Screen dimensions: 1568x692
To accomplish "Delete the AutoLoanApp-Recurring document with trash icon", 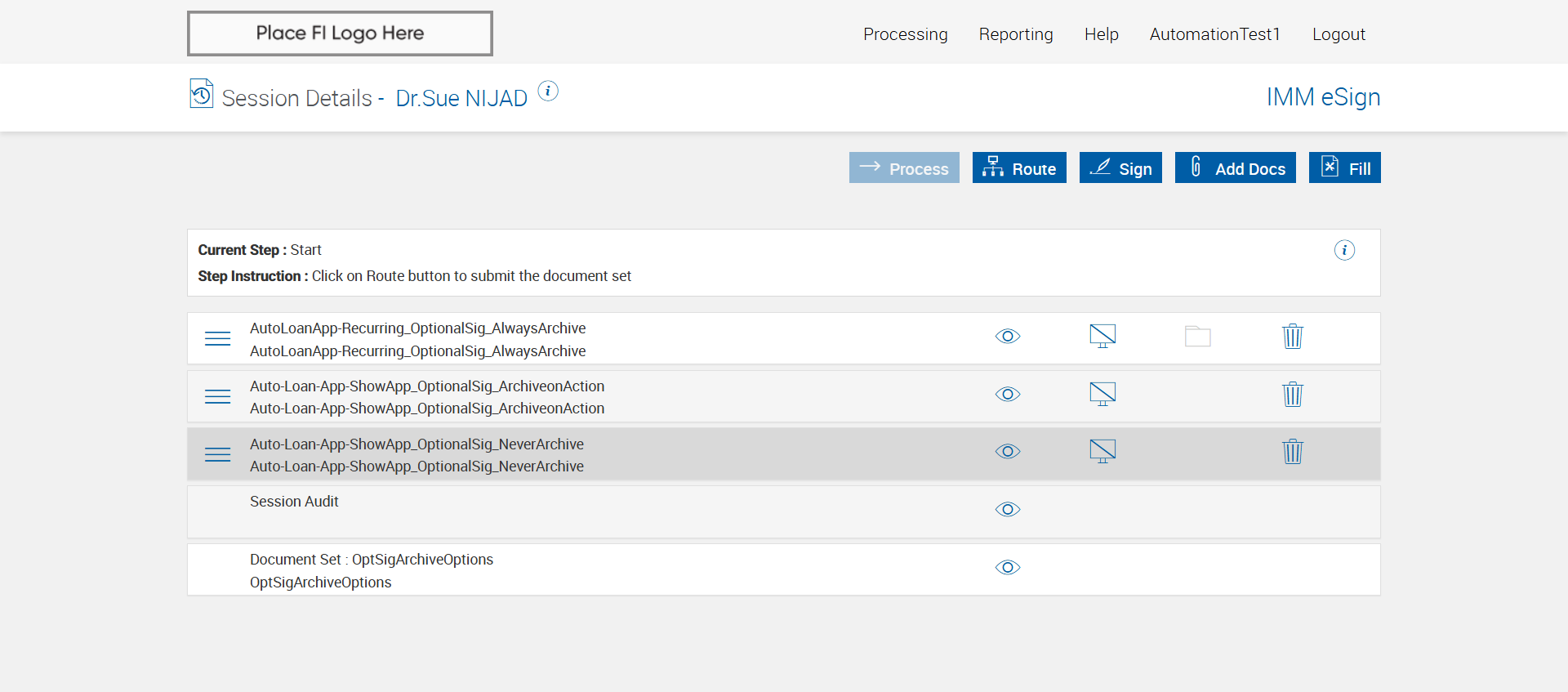I will click(x=1292, y=337).
